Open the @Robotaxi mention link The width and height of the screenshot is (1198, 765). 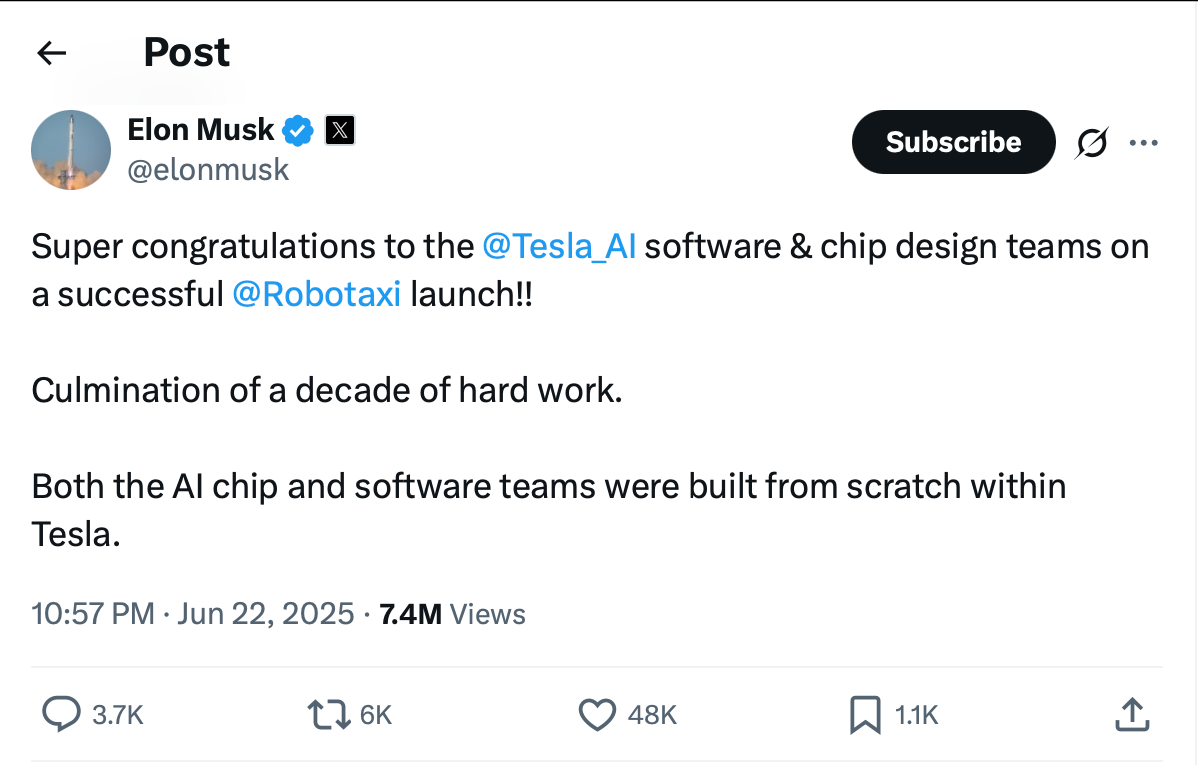click(x=316, y=294)
